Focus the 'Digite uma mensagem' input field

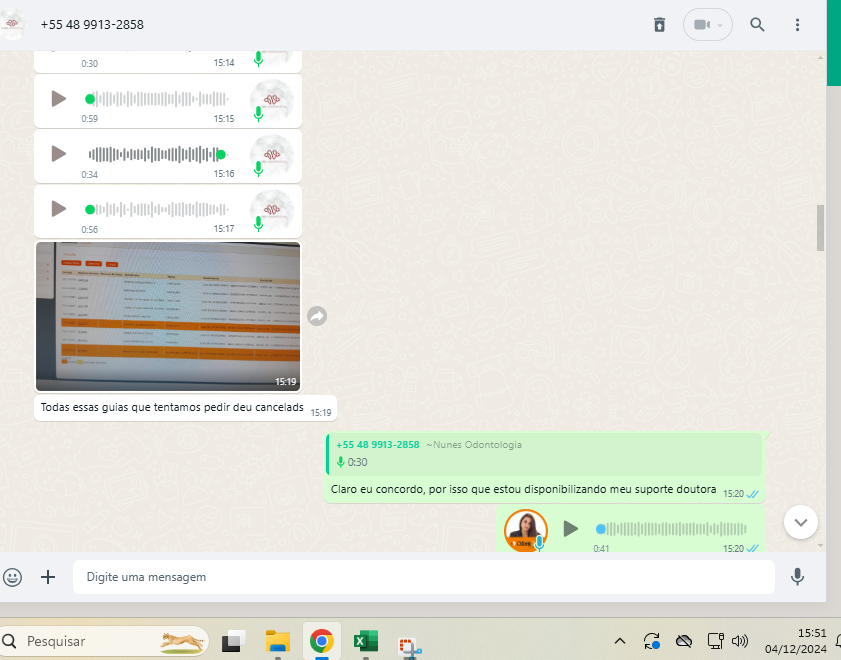pos(420,577)
